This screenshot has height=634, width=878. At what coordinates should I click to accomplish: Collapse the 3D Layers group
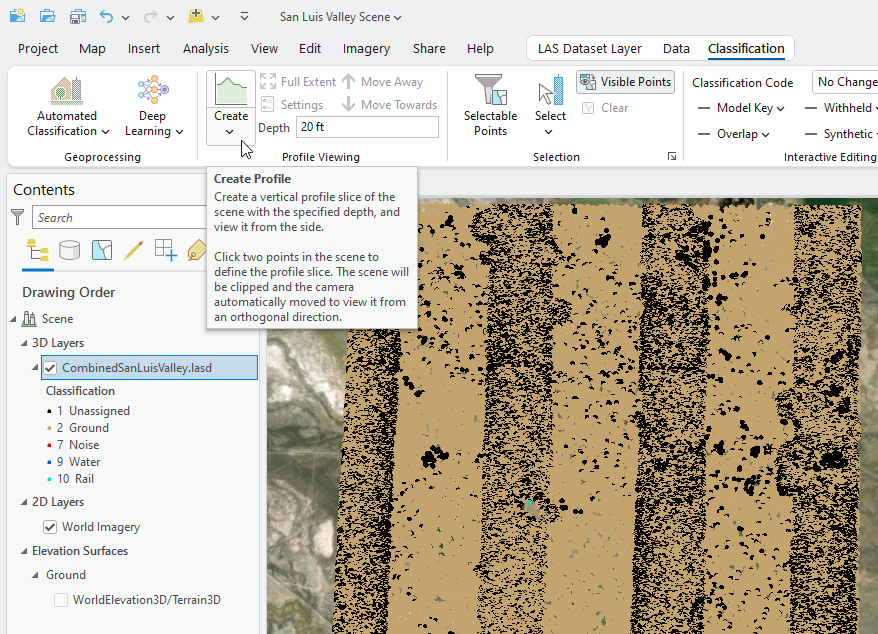[25, 343]
